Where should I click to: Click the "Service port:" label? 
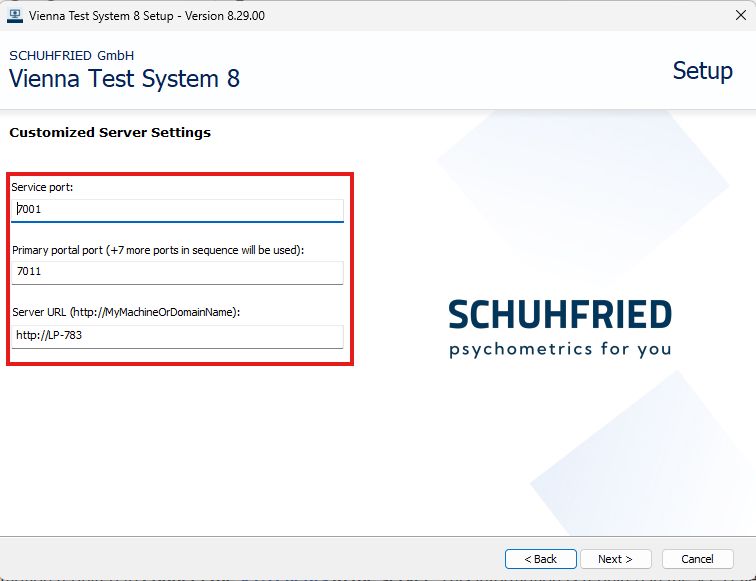click(x=43, y=187)
